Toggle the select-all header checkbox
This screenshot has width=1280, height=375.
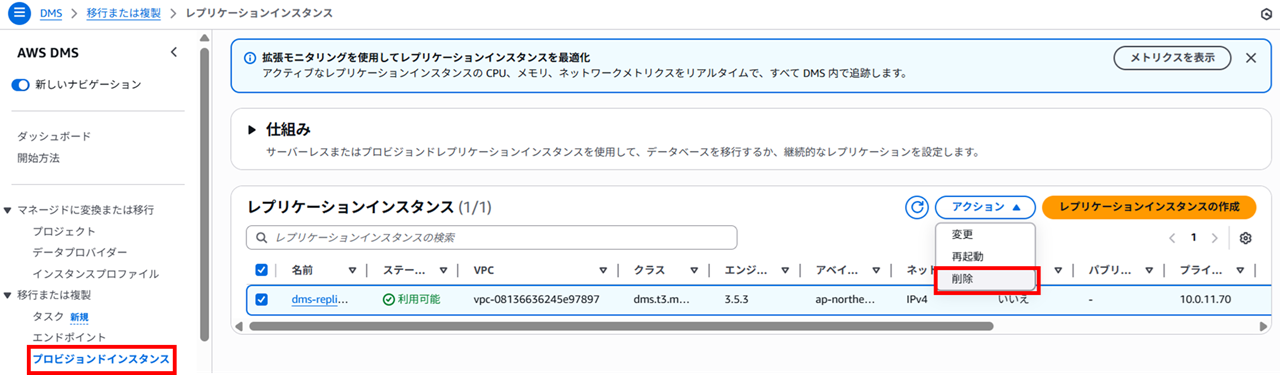(262, 270)
